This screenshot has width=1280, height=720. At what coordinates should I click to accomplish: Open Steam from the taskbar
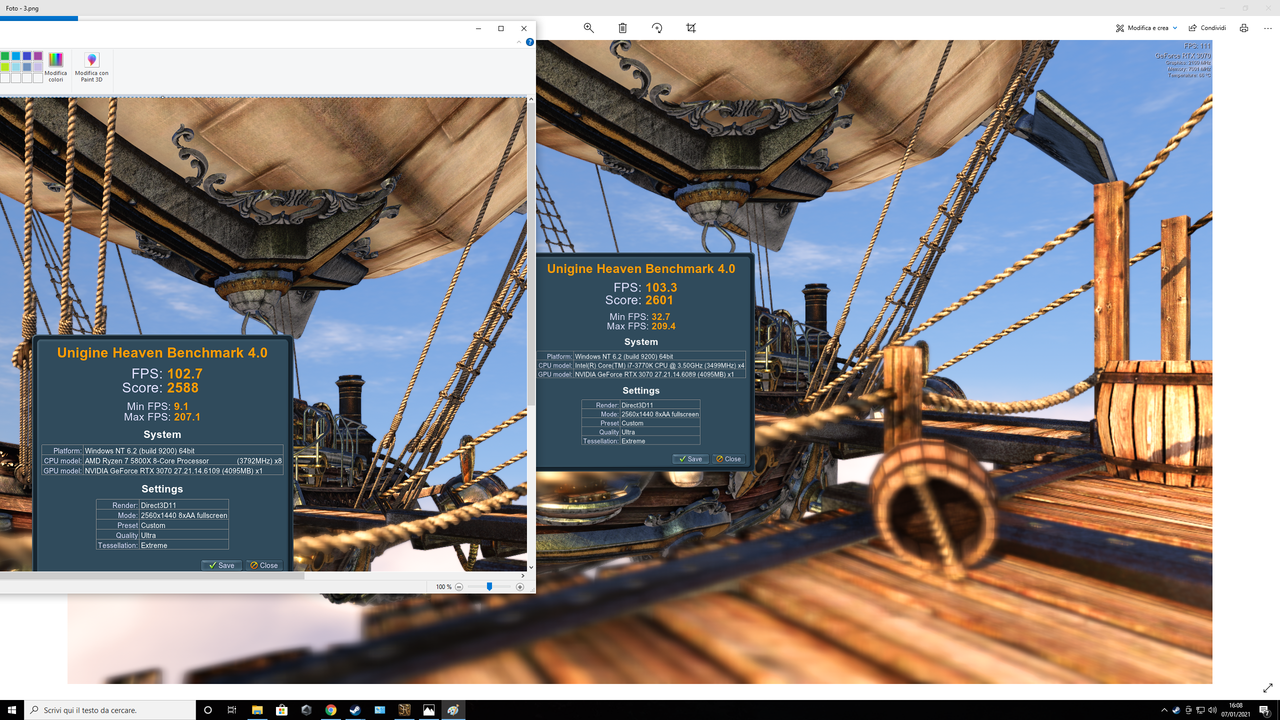click(x=355, y=709)
